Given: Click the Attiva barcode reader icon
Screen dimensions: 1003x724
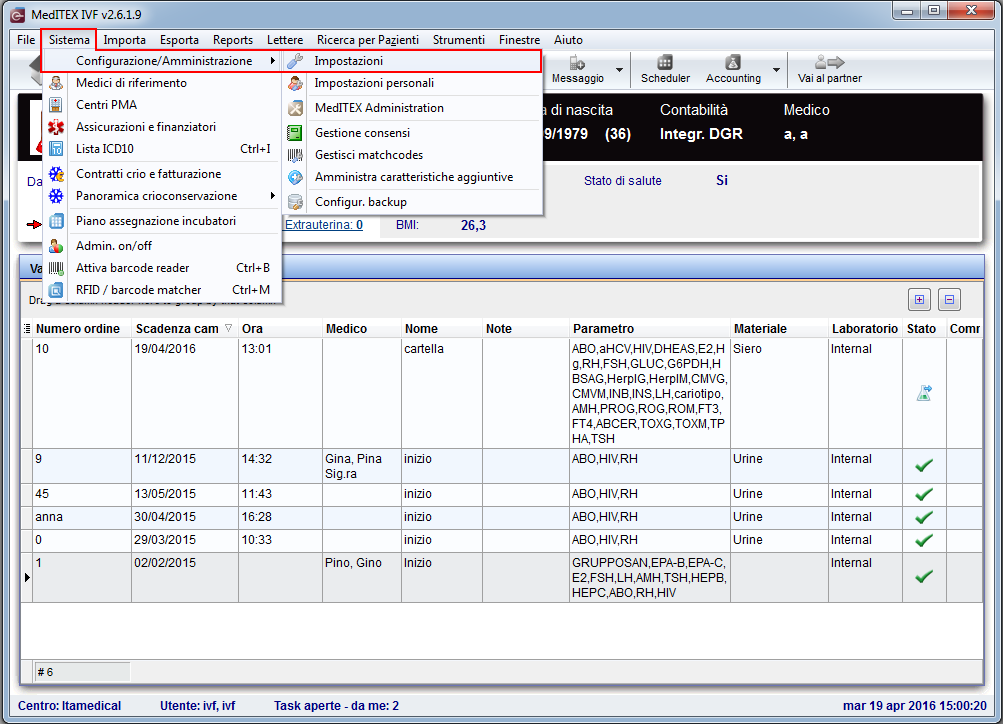Looking at the screenshot, I should point(56,268).
